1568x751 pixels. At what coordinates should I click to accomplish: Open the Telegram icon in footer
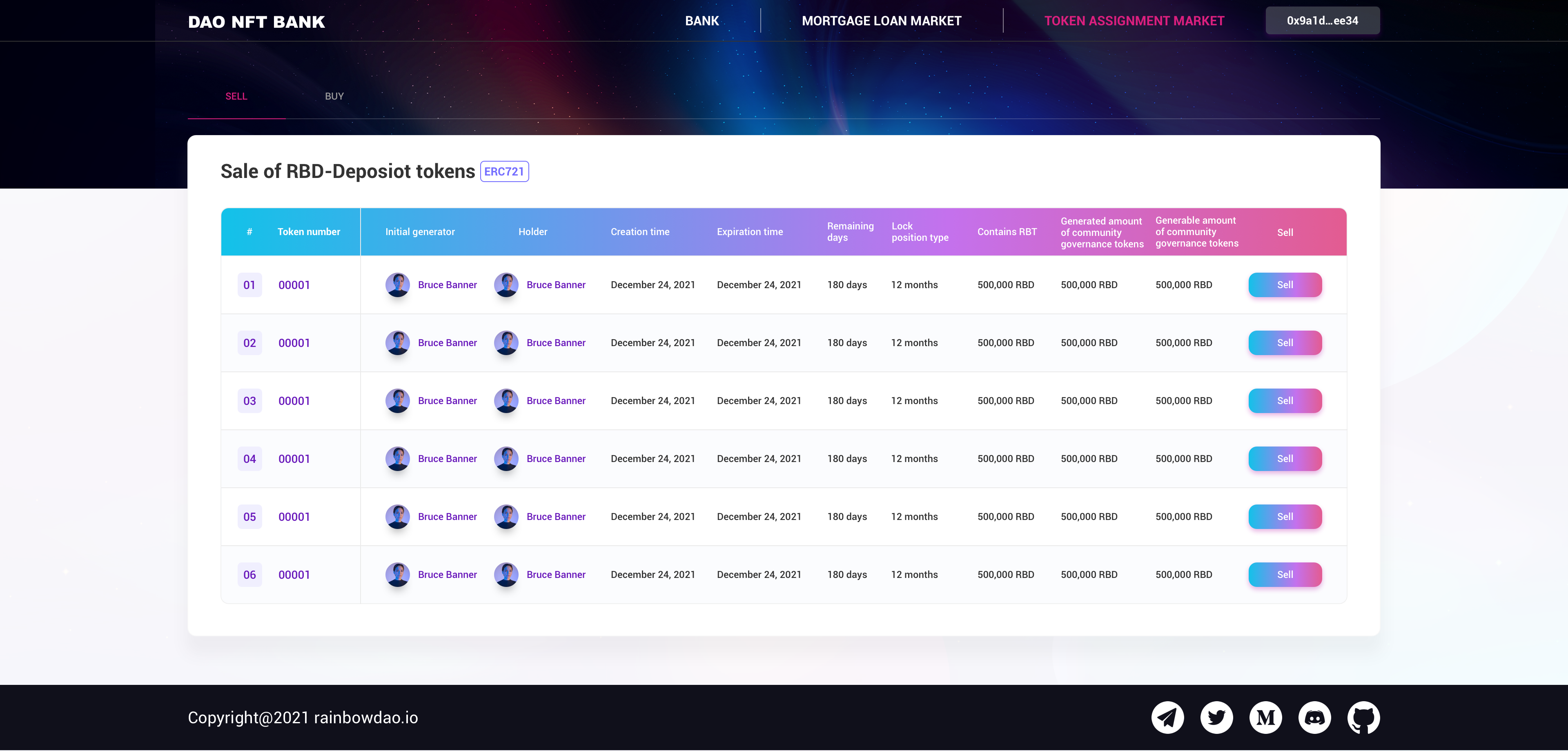click(1167, 718)
